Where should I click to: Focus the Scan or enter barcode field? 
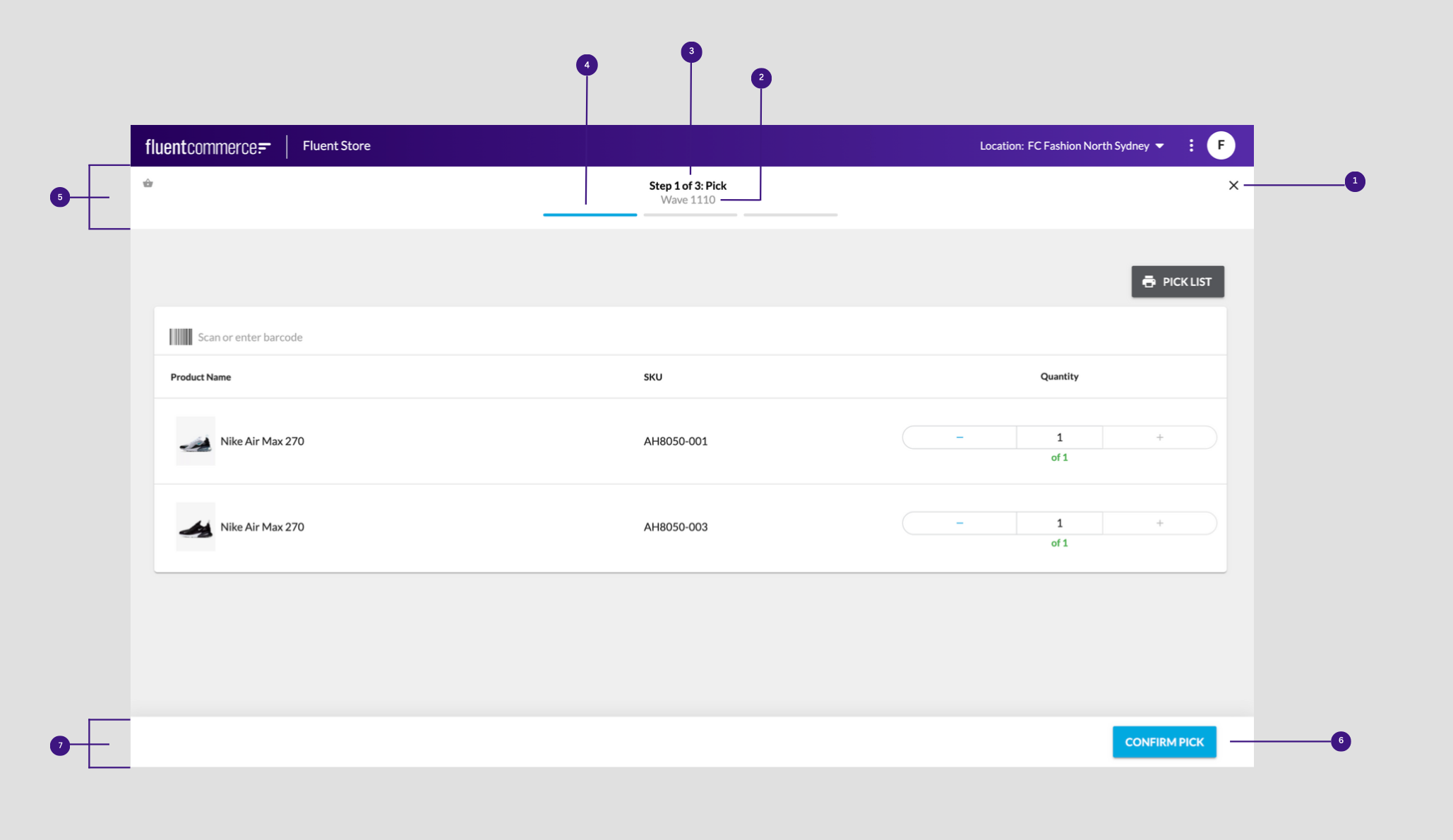point(424,337)
